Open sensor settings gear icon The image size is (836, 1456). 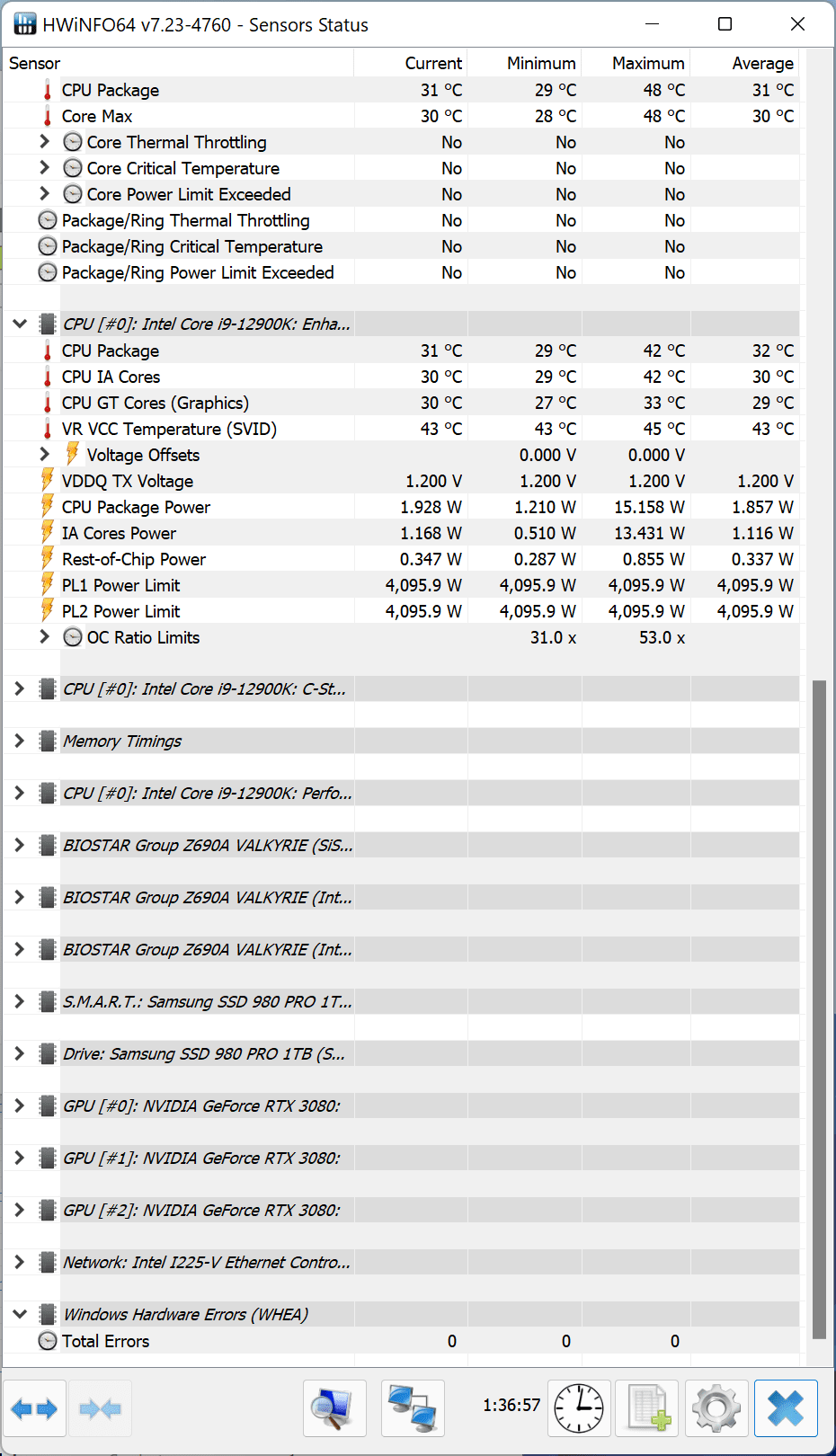716,1408
